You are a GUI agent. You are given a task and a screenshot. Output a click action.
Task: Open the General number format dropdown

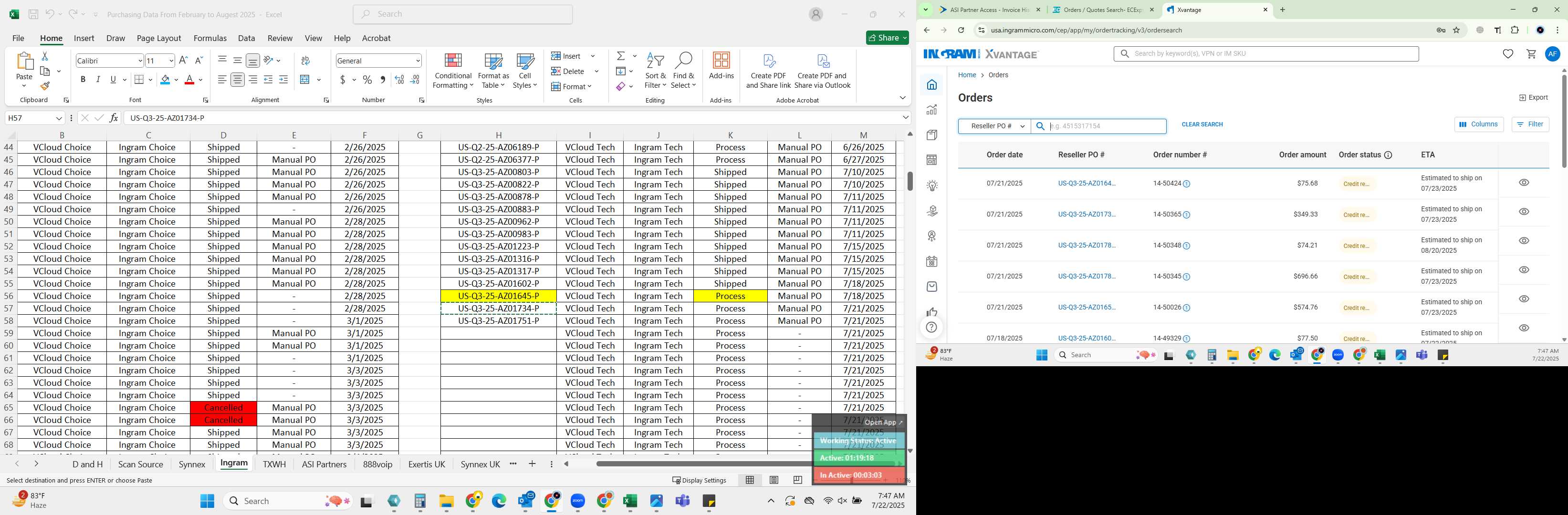click(x=418, y=61)
